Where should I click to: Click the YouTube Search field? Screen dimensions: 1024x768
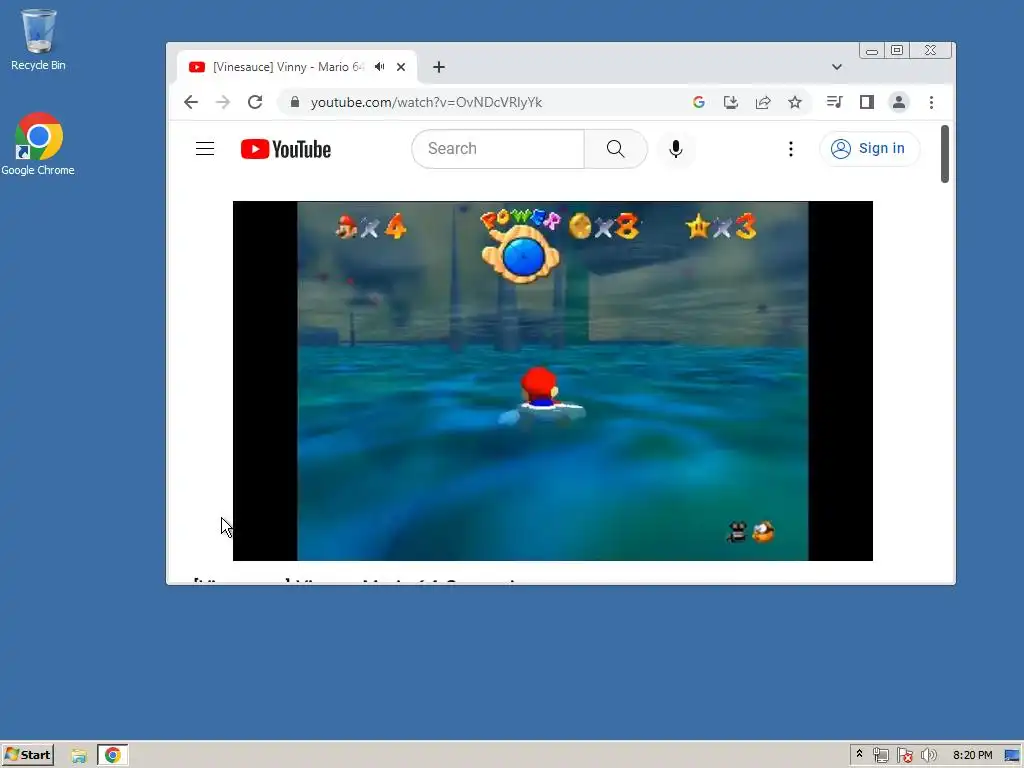[498, 149]
